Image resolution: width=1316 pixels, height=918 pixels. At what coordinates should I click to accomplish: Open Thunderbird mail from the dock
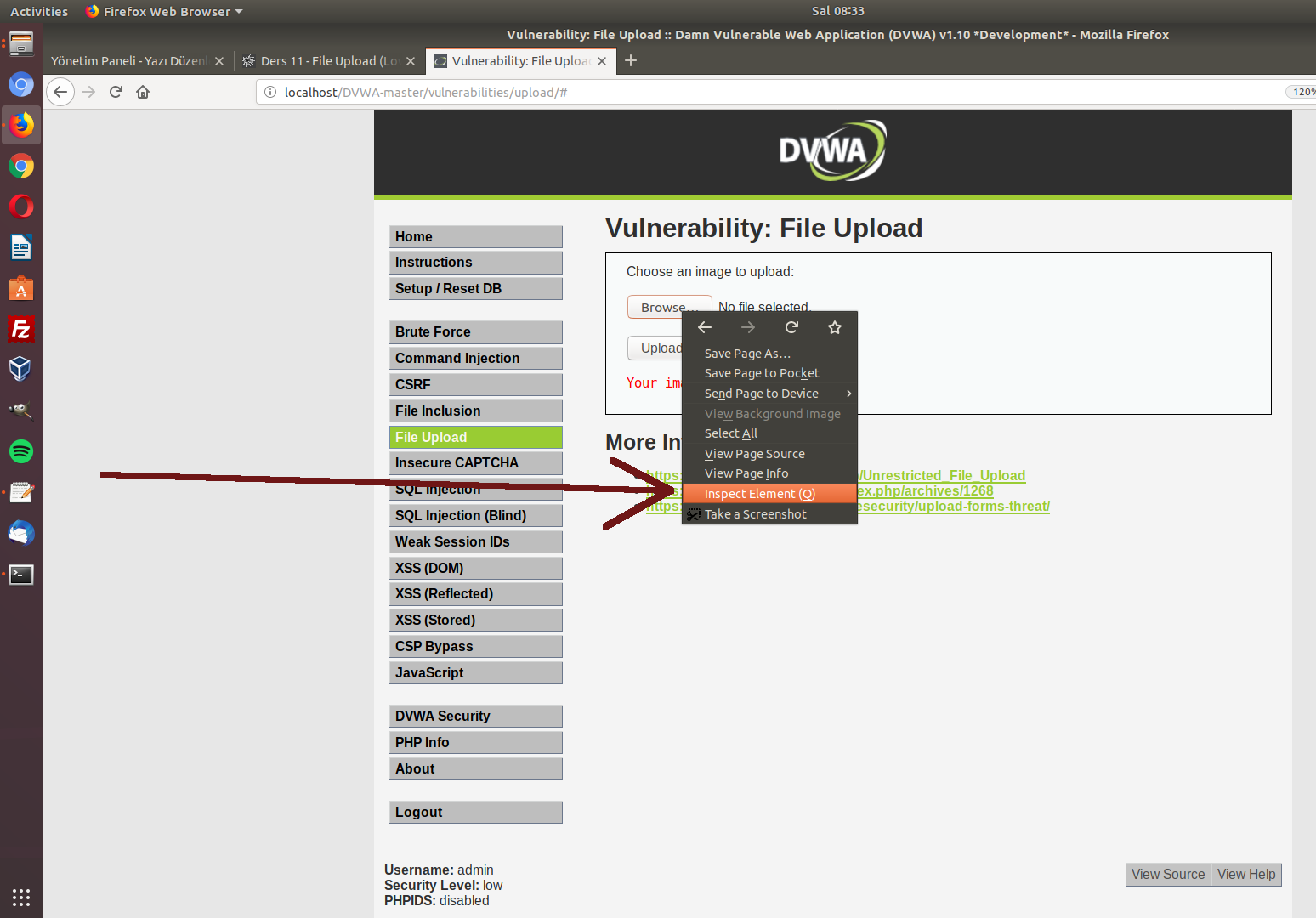pos(21,533)
